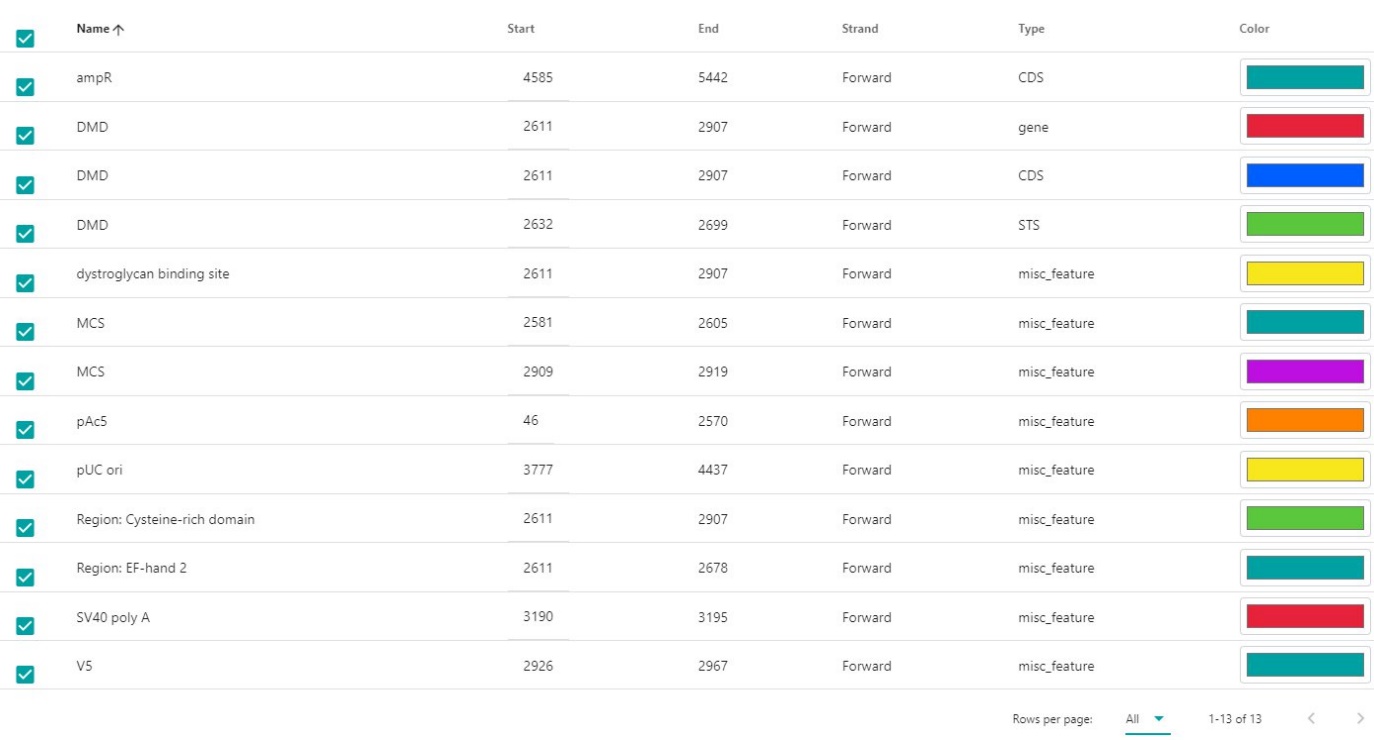Screen dimensions: 1374x740
Task: Go to the next page arrow
Action: [x=1360, y=718]
